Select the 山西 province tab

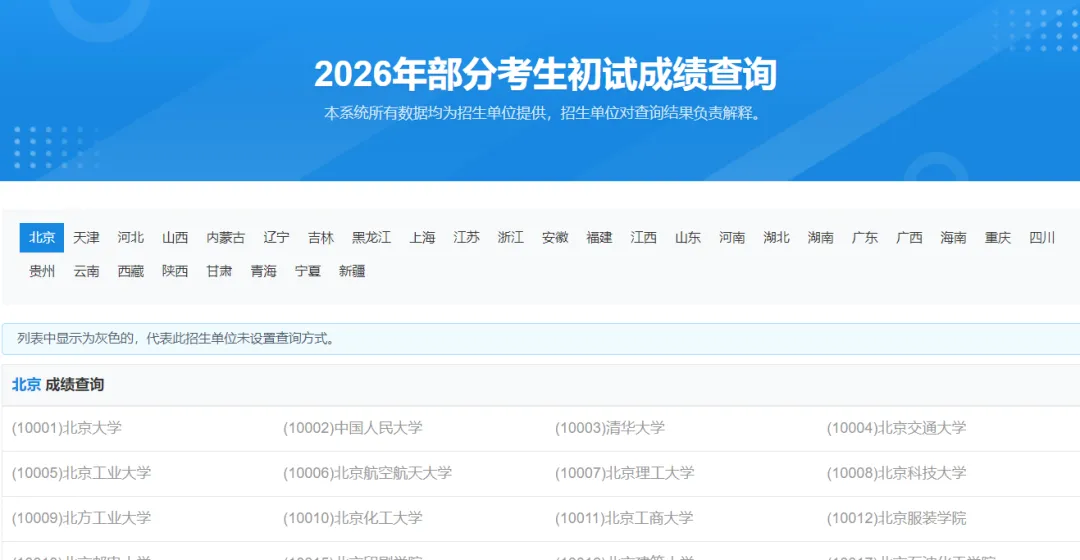(x=174, y=238)
